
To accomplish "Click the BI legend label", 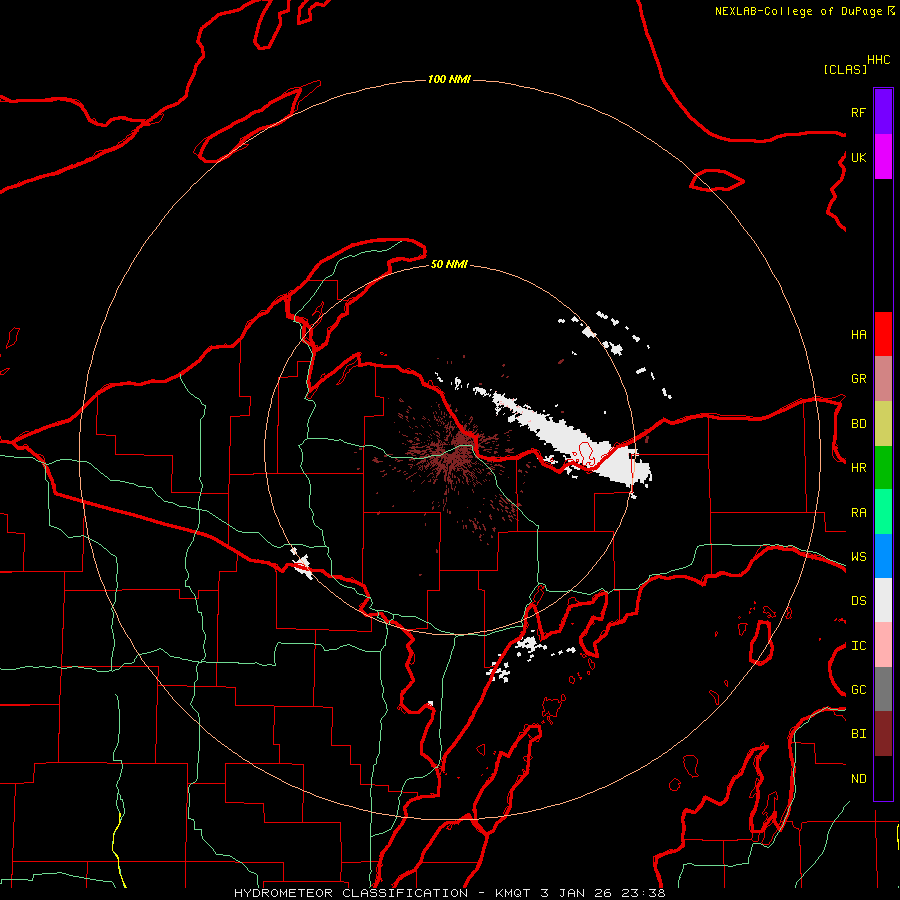I will (x=858, y=734).
